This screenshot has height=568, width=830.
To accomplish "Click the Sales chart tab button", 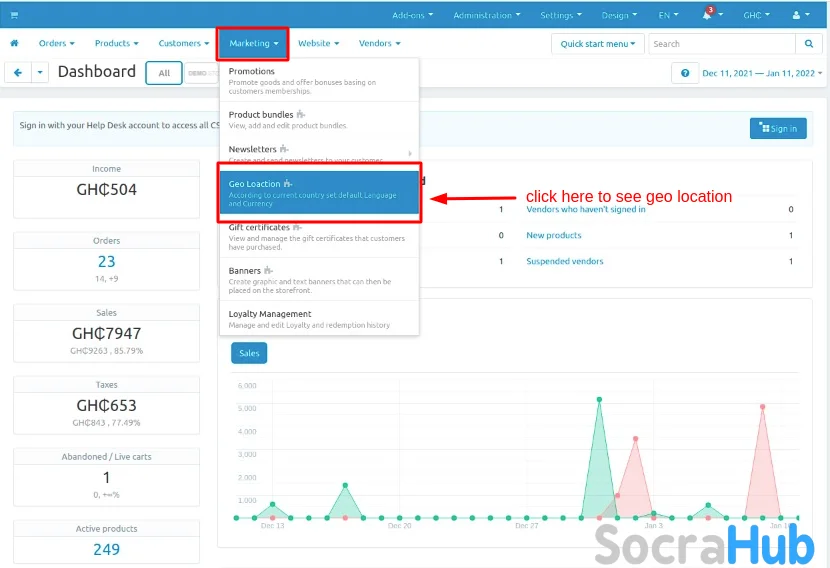I will pyautogui.click(x=249, y=353).
